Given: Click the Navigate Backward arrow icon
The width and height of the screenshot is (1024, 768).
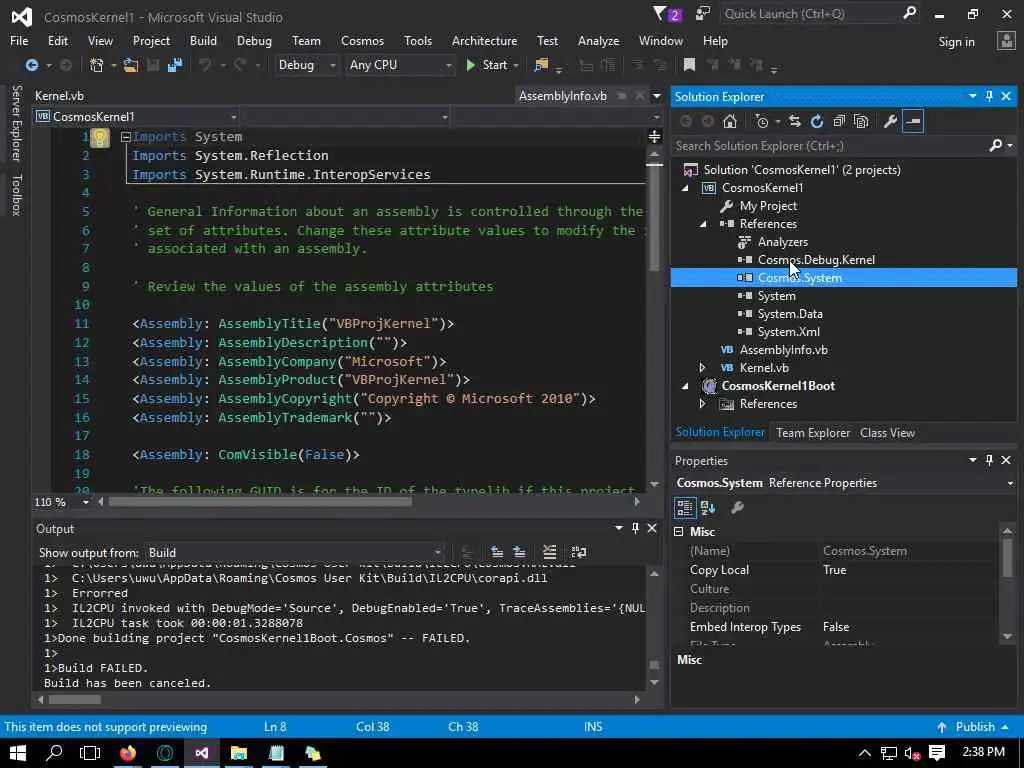Looking at the screenshot, I should pos(31,65).
